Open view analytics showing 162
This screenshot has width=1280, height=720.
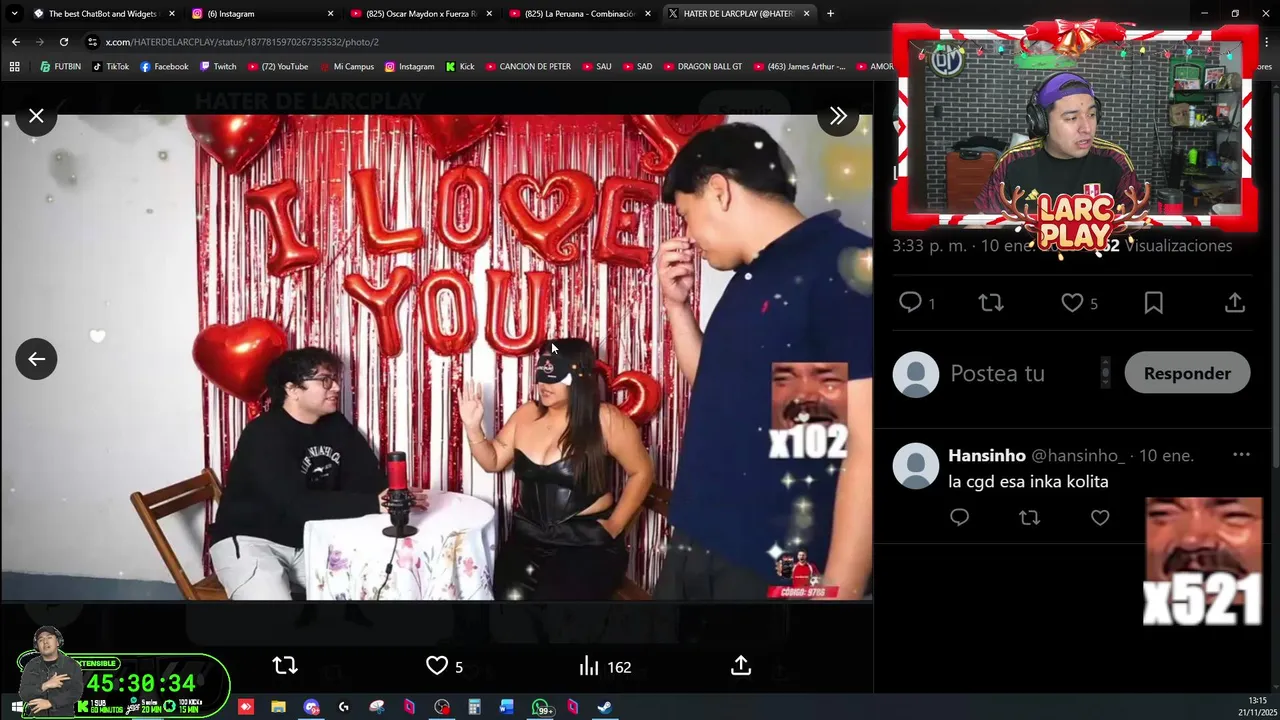point(605,666)
